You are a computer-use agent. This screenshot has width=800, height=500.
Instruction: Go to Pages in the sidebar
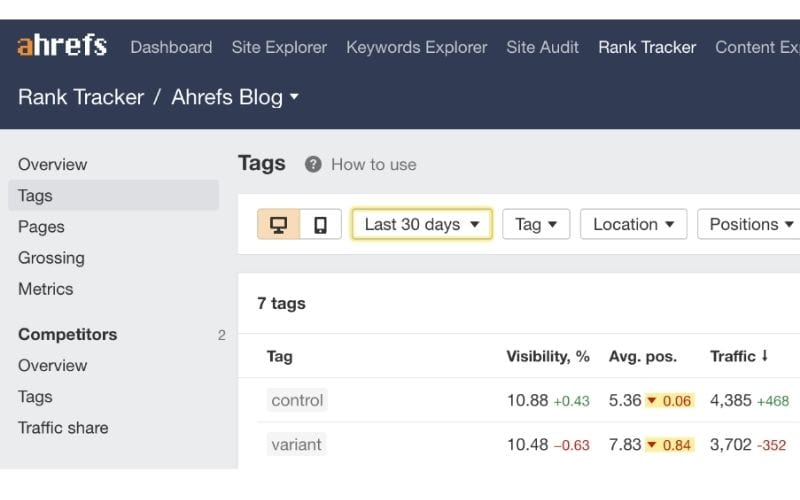pyautogui.click(x=41, y=227)
